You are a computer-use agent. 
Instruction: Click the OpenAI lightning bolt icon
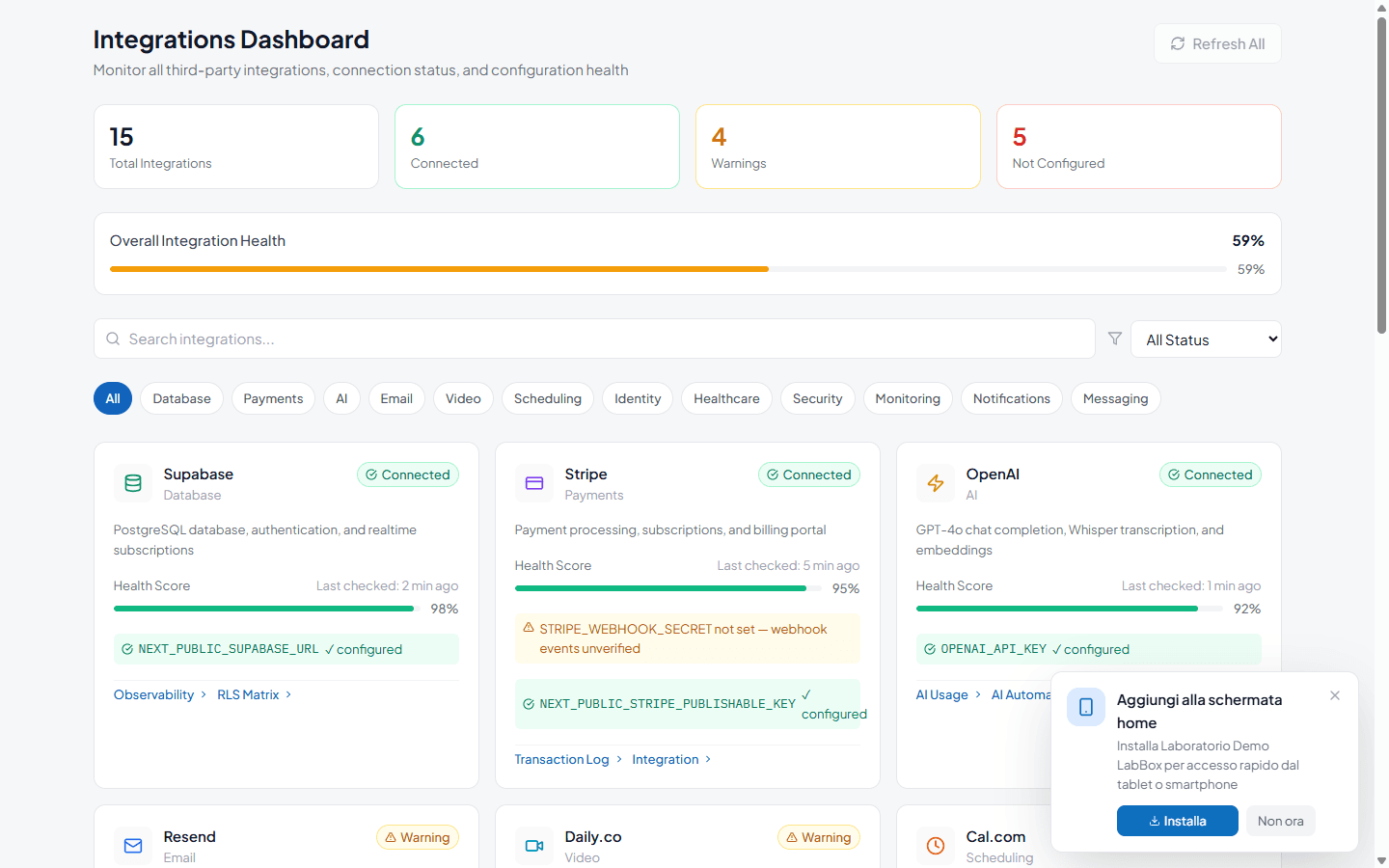coord(936,483)
